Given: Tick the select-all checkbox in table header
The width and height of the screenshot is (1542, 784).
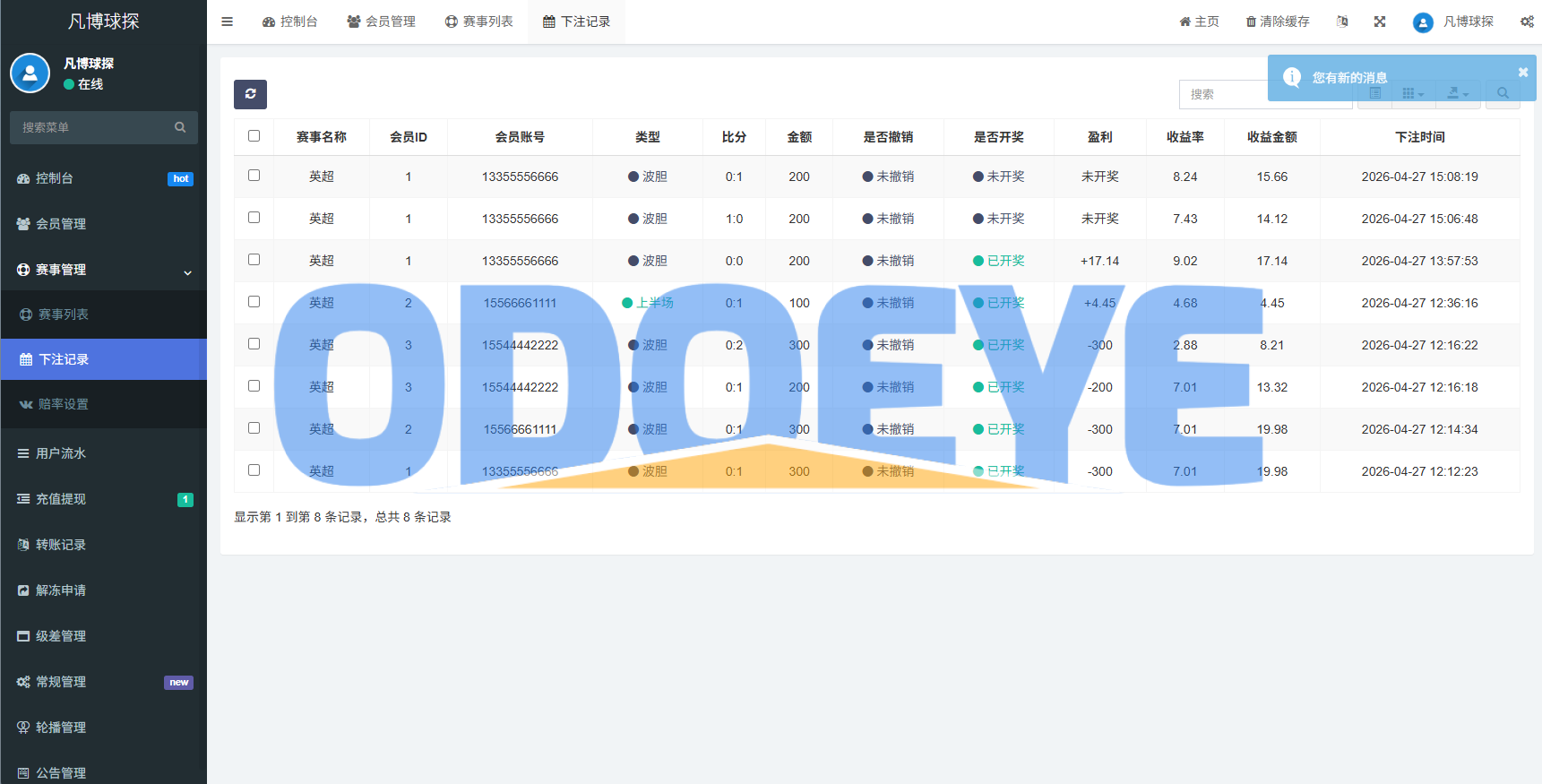Looking at the screenshot, I should tap(254, 136).
